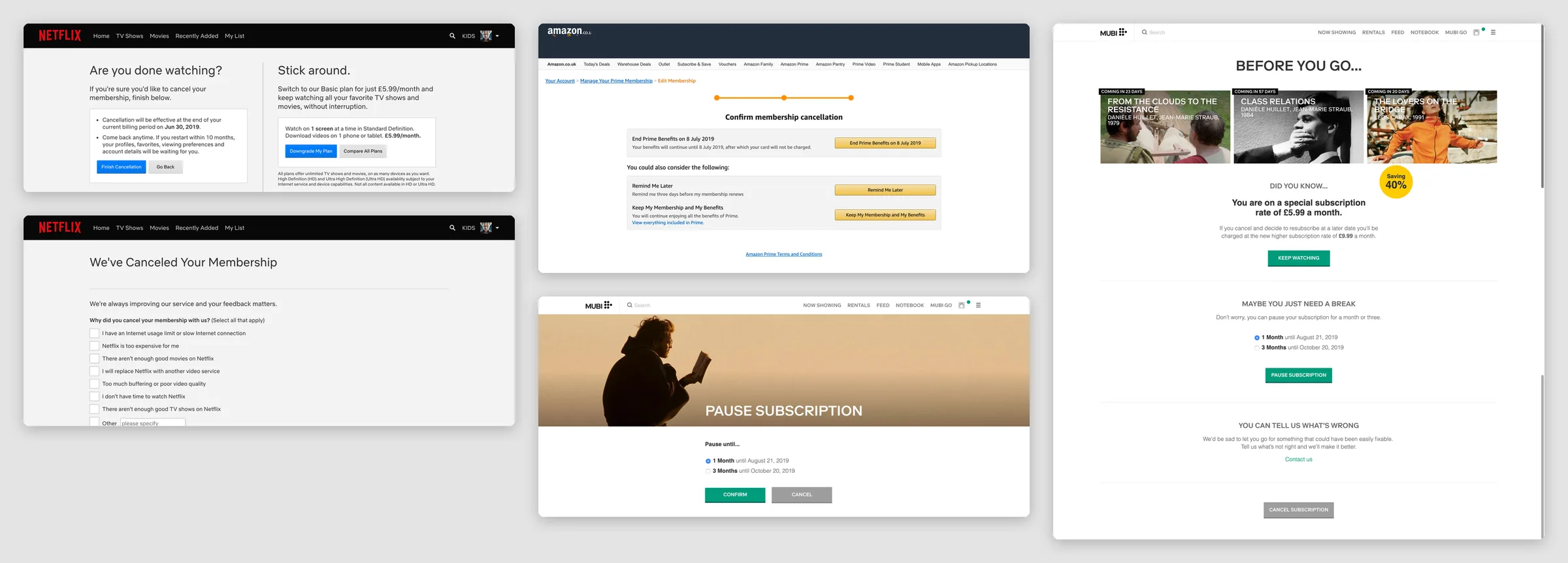Click grey 'CANCEL SUBSCRIPTION' button on MUBI

(1299, 510)
